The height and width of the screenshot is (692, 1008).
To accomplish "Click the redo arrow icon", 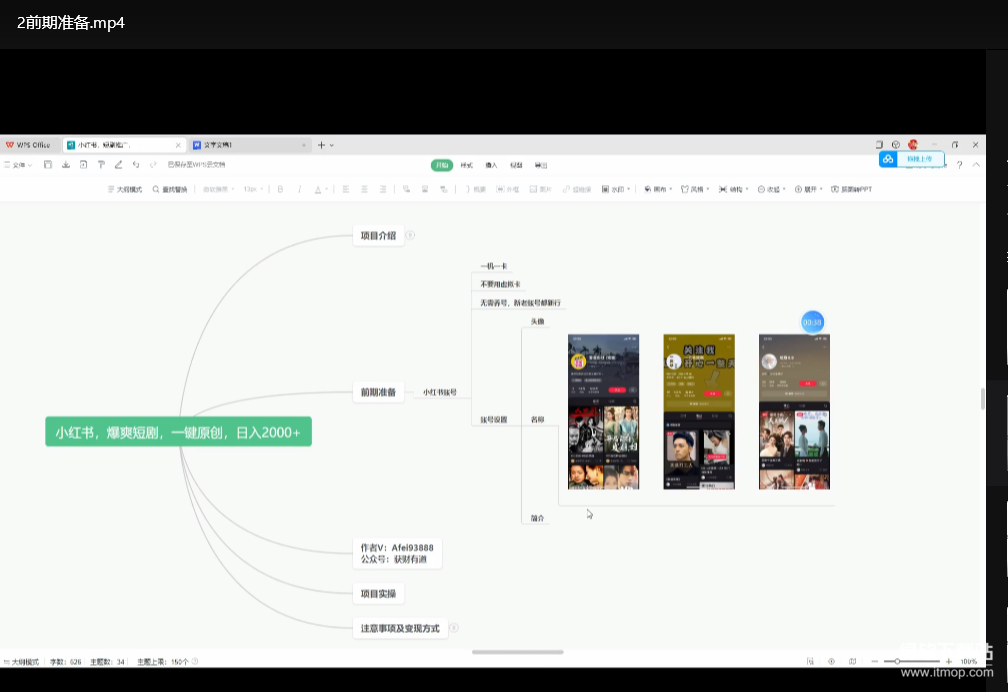I will 153,165.
